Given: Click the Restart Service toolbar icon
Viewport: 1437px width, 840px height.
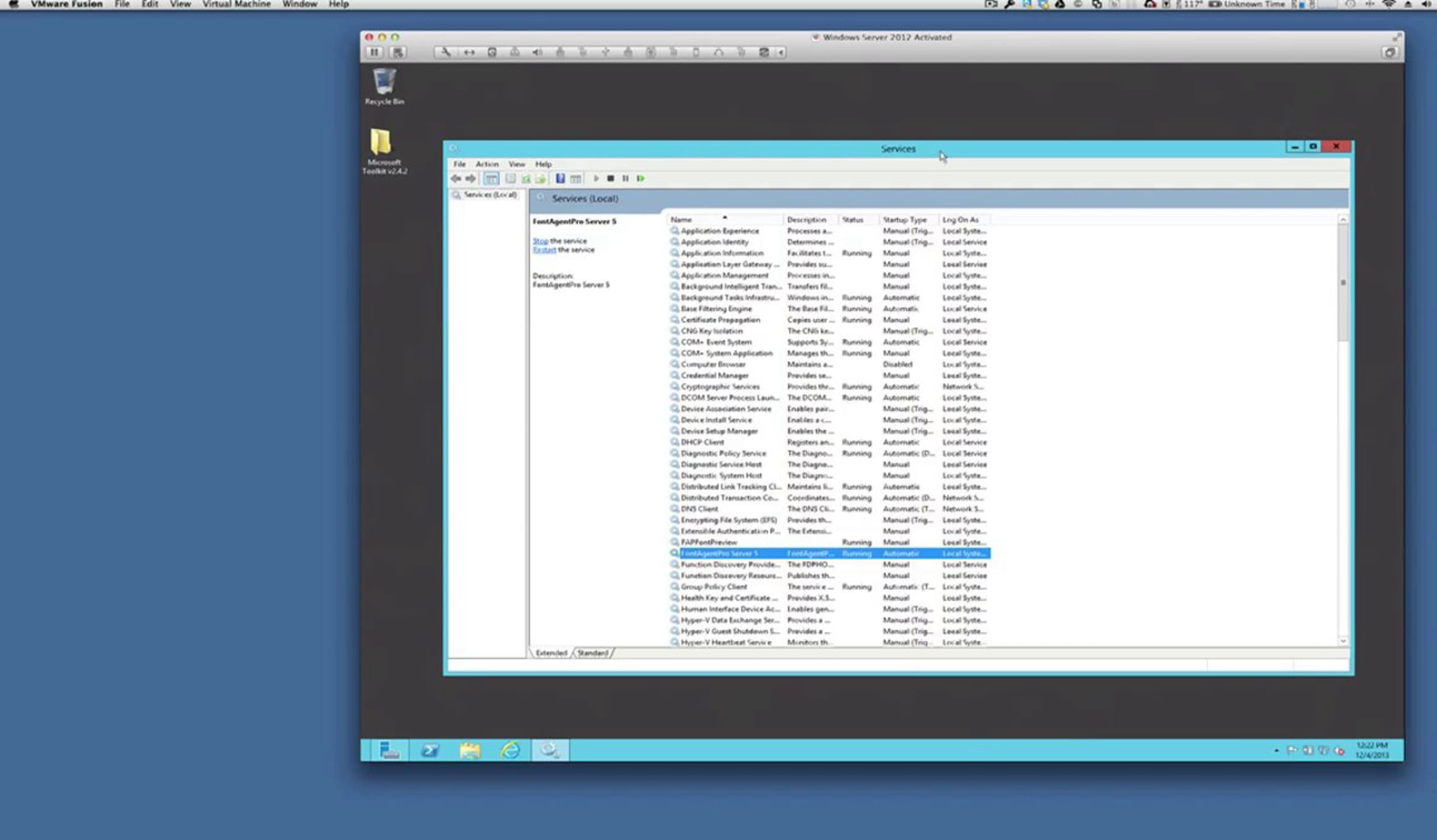Looking at the screenshot, I should click(641, 178).
